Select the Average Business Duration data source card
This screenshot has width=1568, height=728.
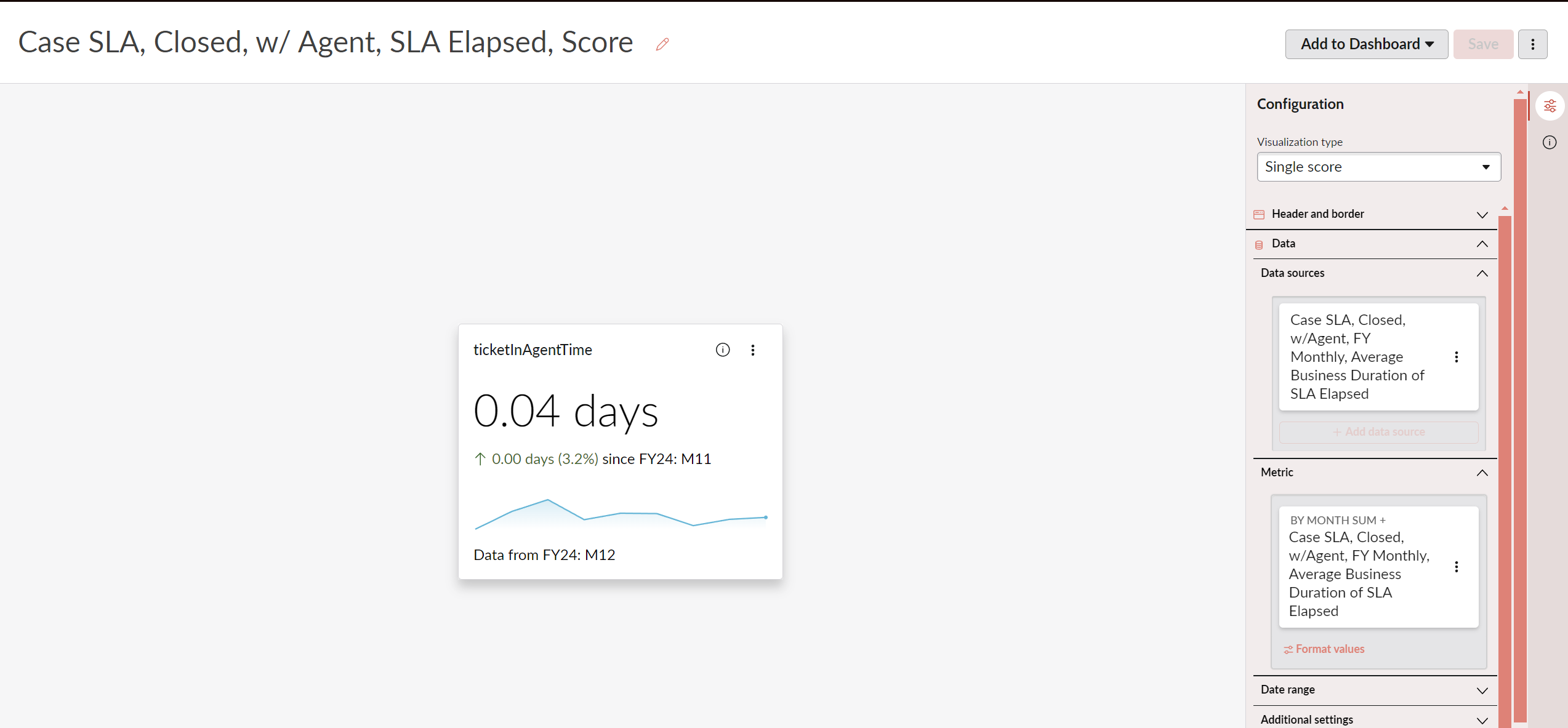[x=1378, y=357]
